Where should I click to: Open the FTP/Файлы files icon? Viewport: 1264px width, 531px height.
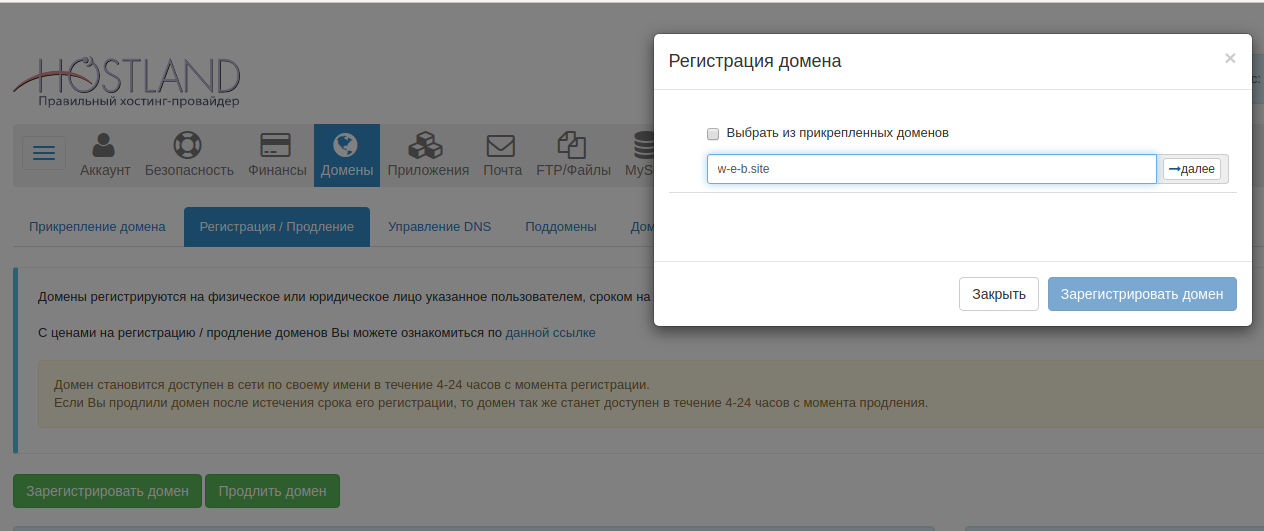572,146
